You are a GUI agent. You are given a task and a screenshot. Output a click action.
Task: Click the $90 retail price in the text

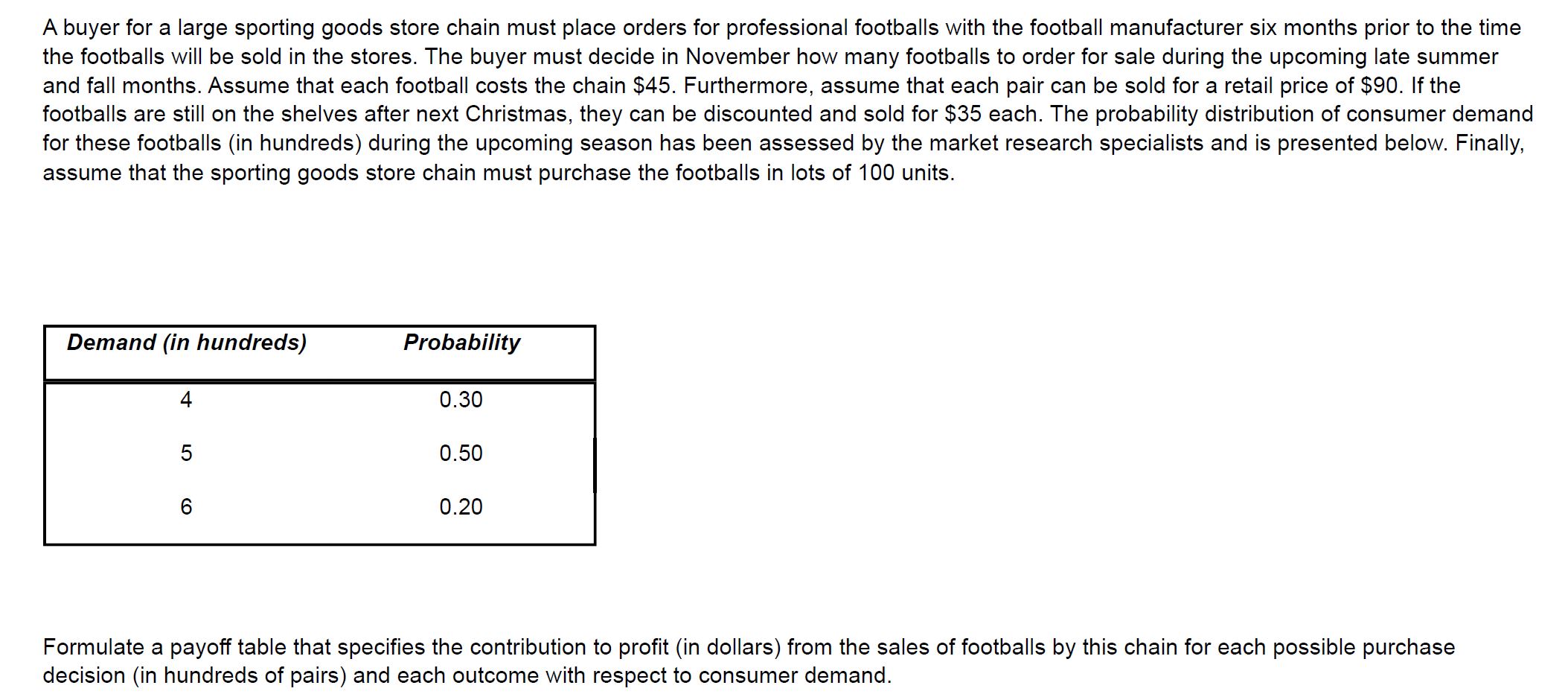1382,86
